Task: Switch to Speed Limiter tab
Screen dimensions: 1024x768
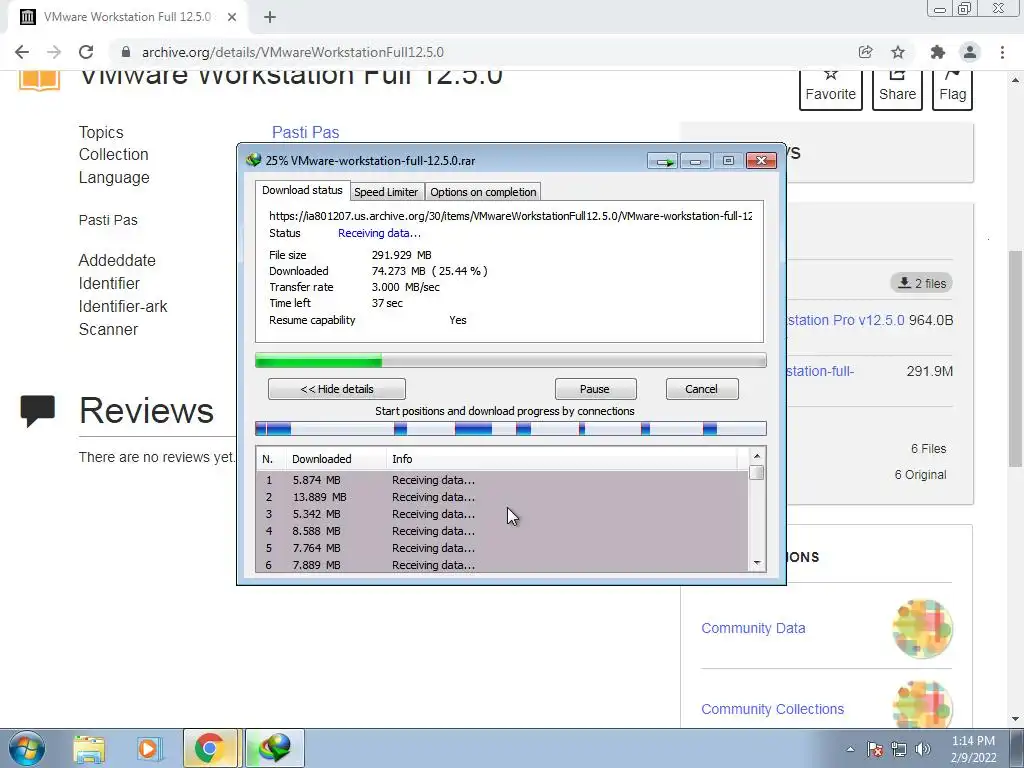Action: point(386,192)
